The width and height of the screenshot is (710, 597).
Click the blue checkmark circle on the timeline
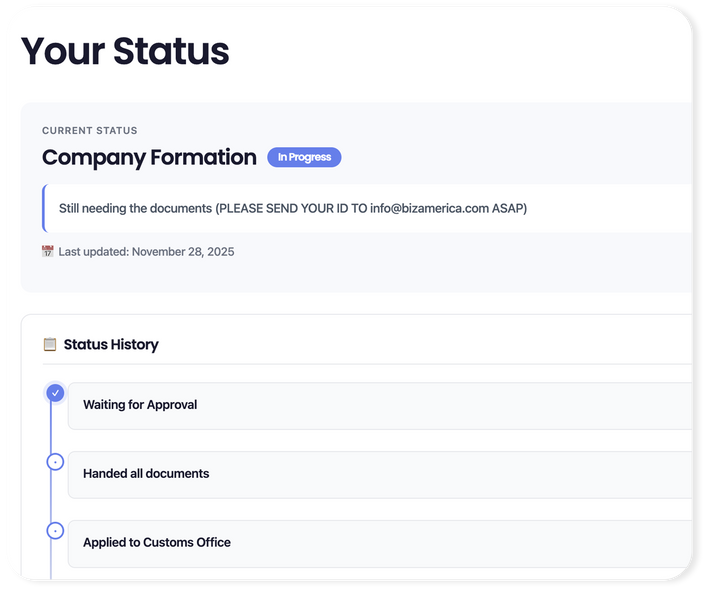(55, 393)
